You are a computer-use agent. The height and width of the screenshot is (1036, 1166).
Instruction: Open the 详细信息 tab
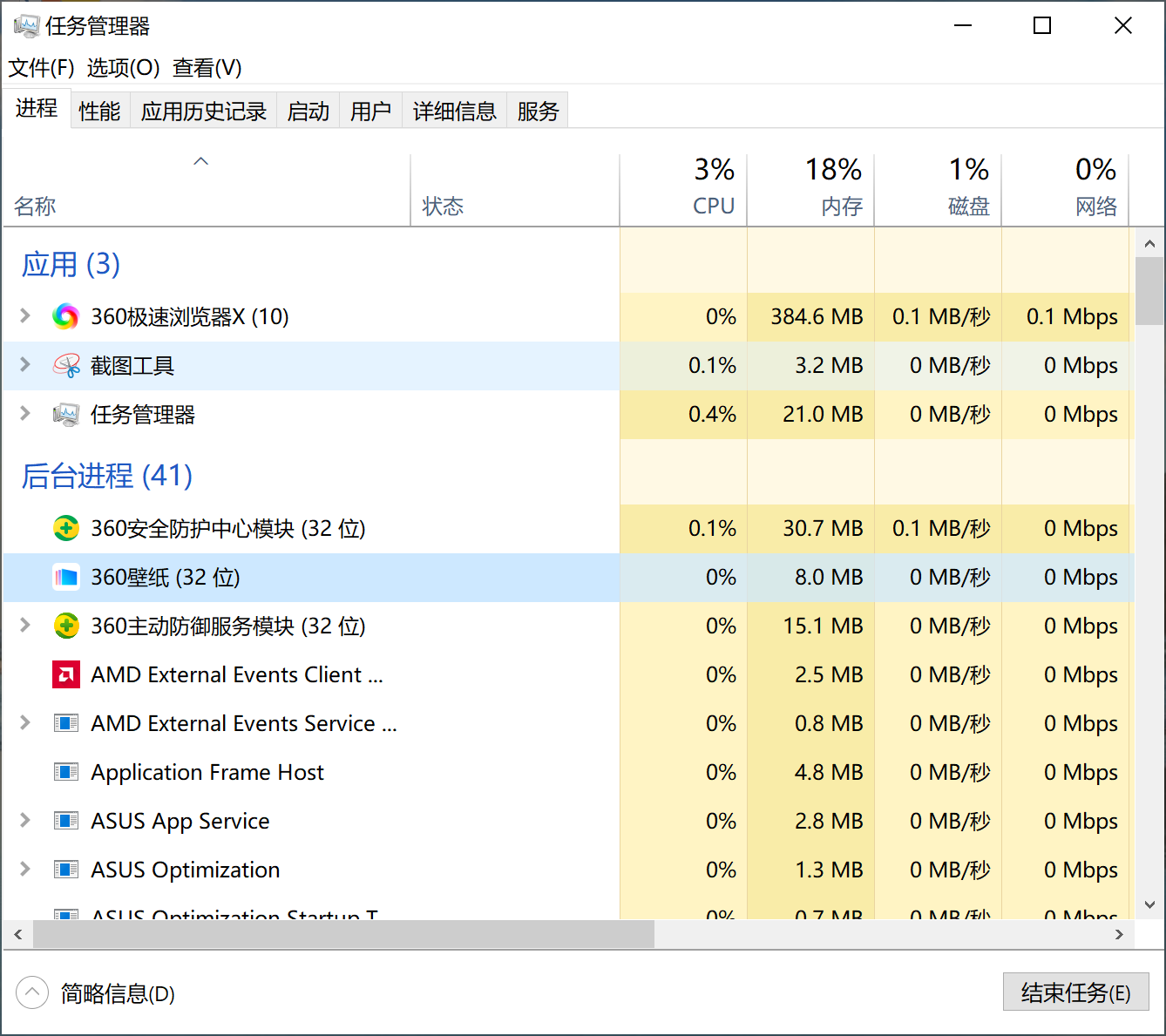tap(454, 111)
